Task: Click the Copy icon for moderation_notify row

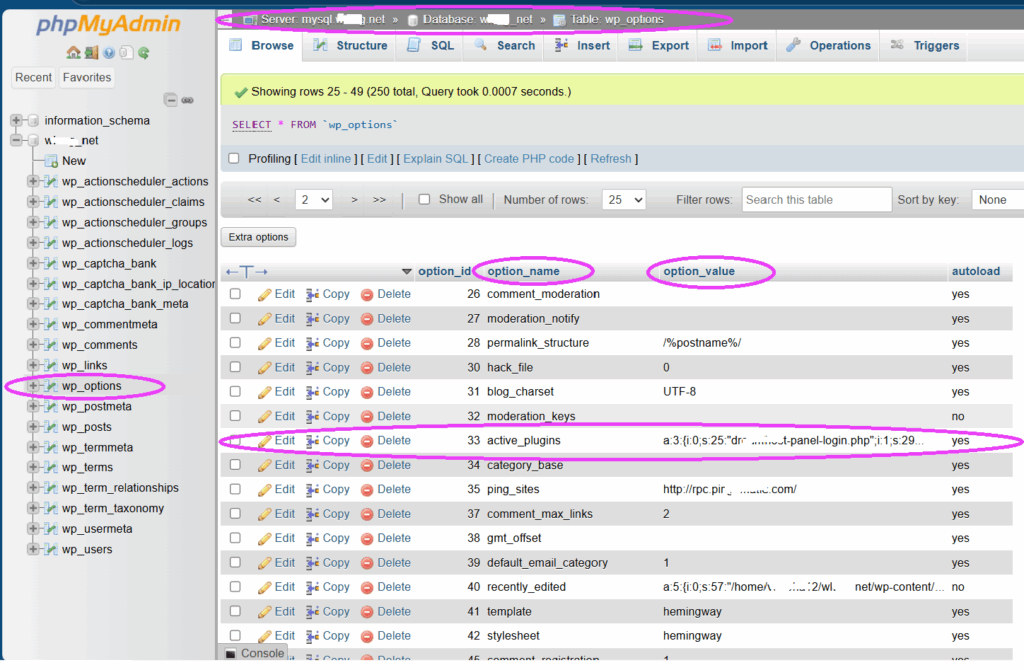Action: [x=313, y=319]
